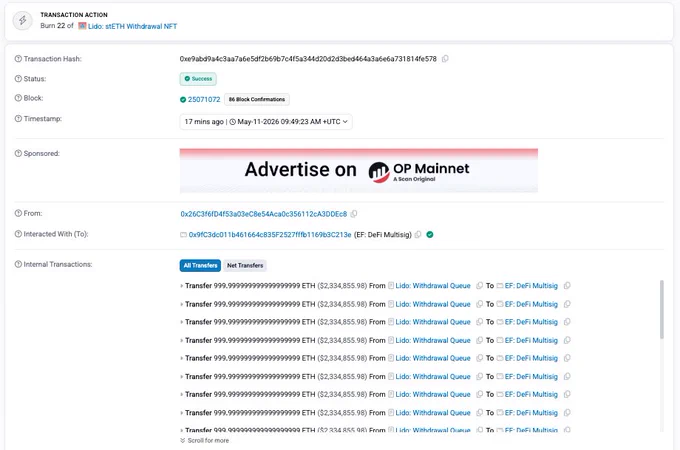Click the help icon beside From

(x=18, y=213)
